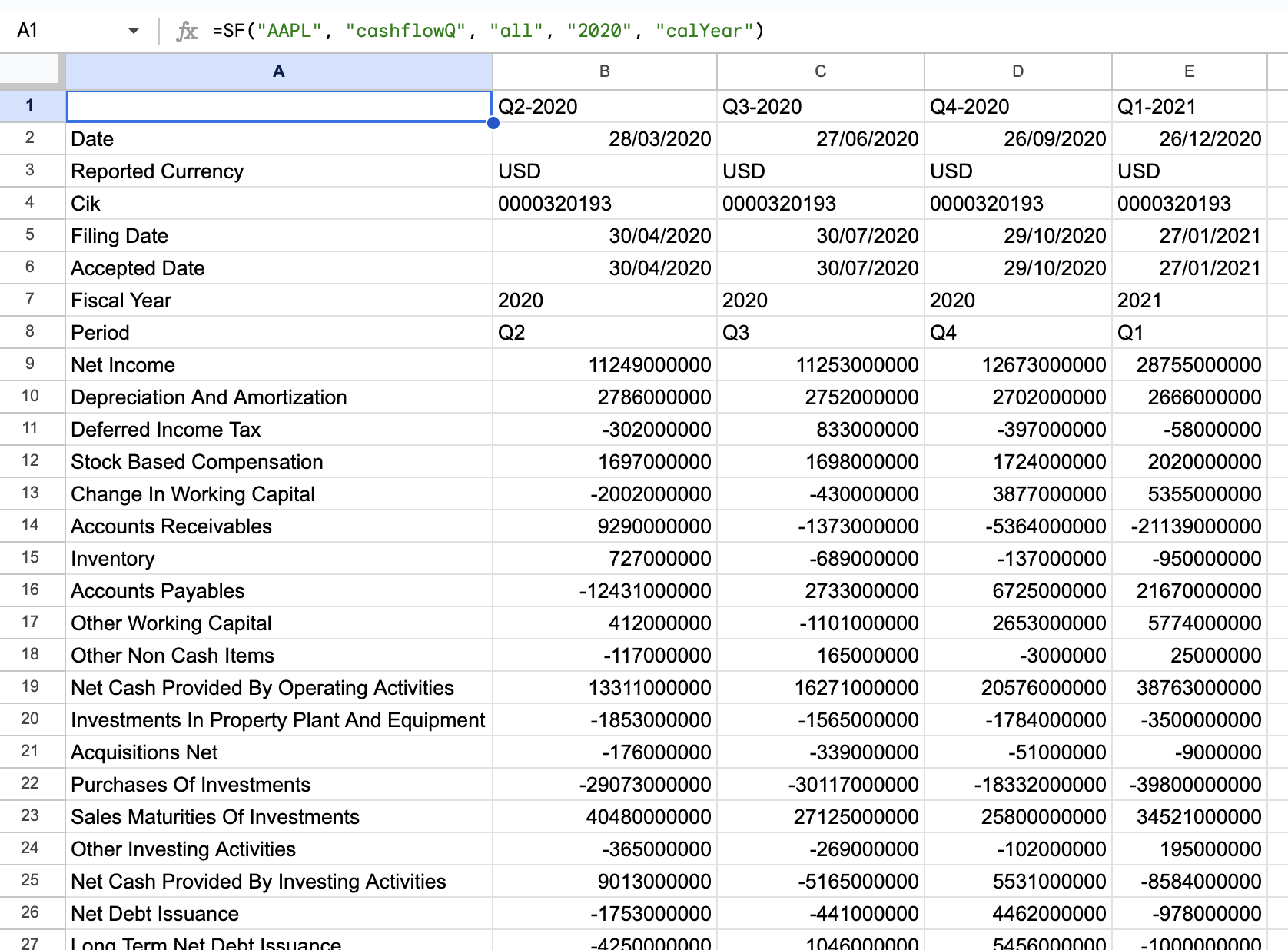Click Inventory value -689000000
Screen dimensions: 1288x950
tap(821, 559)
